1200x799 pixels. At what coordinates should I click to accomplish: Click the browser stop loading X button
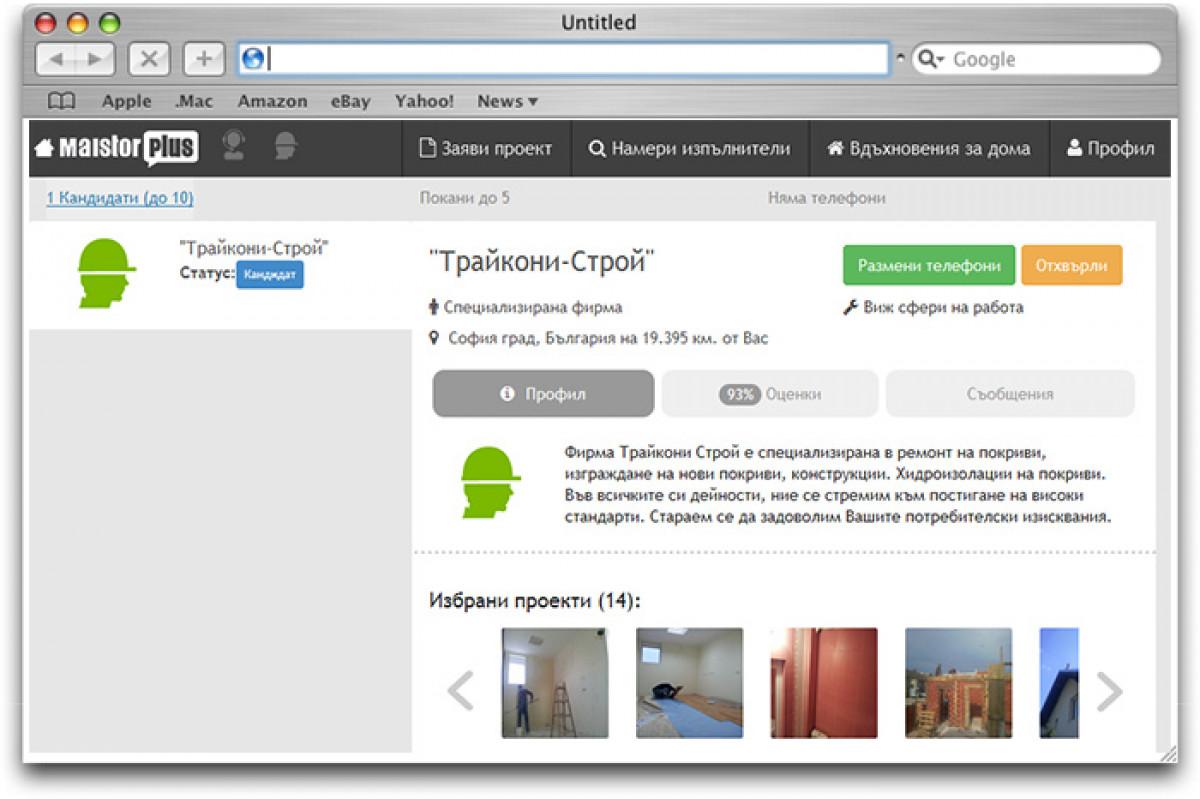pos(149,59)
